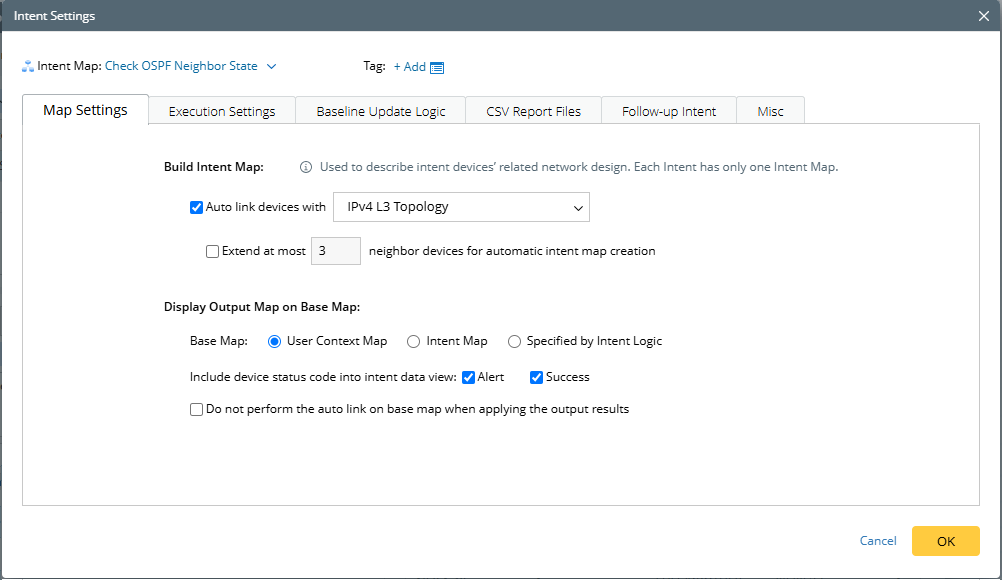Click the + Add tag link
This screenshot has width=1002, height=580.
[x=409, y=67]
